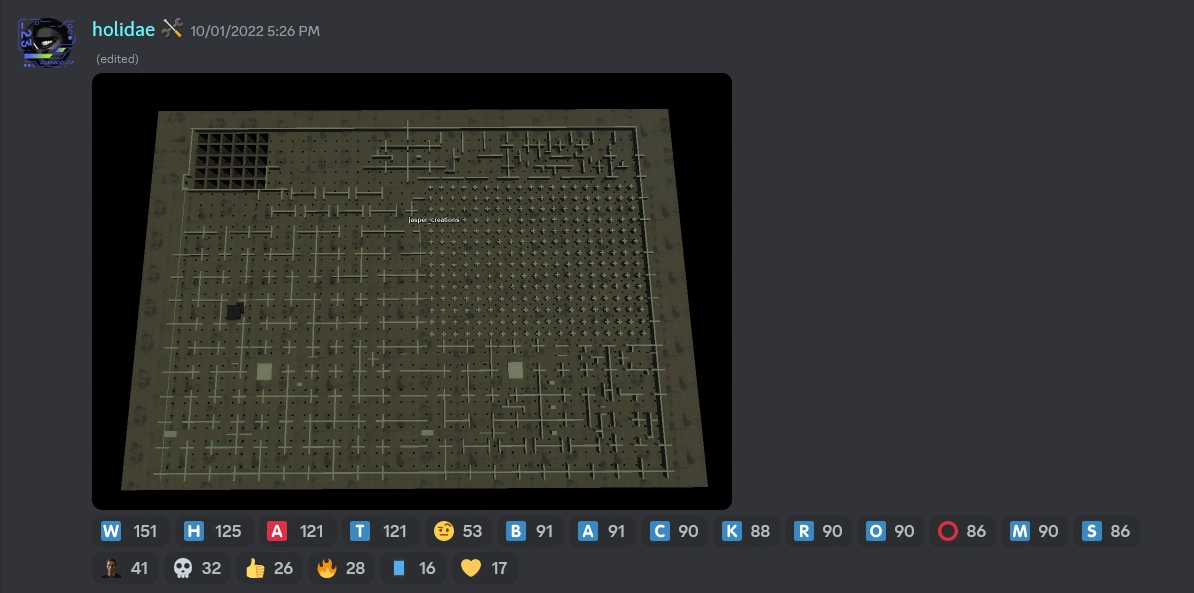Add the fire reaction
1194x593 pixels.
click(x=341, y=568)
